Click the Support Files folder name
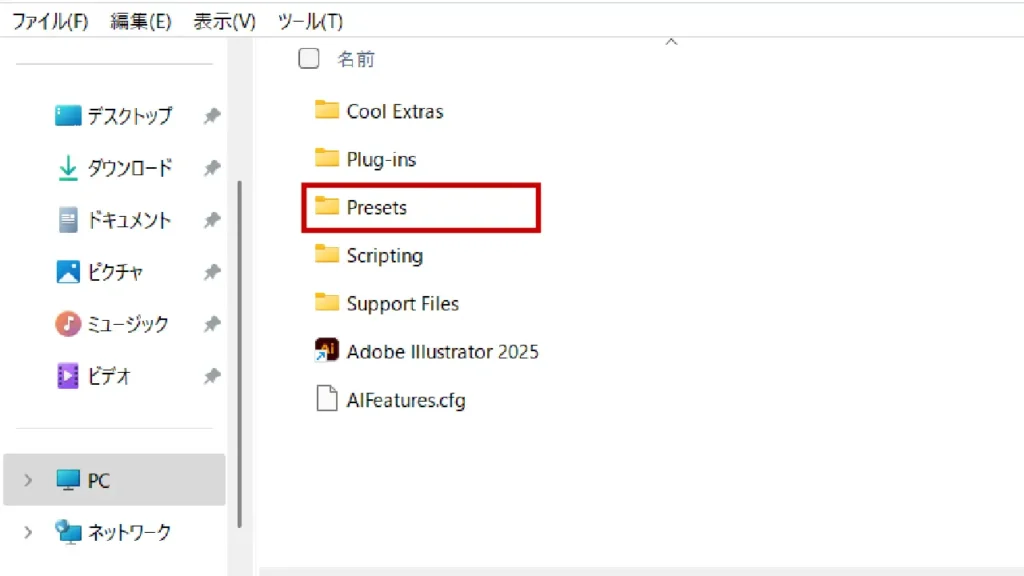This screenshot has height=576, width=1024. pyautogui.click(x=402, y=304)
